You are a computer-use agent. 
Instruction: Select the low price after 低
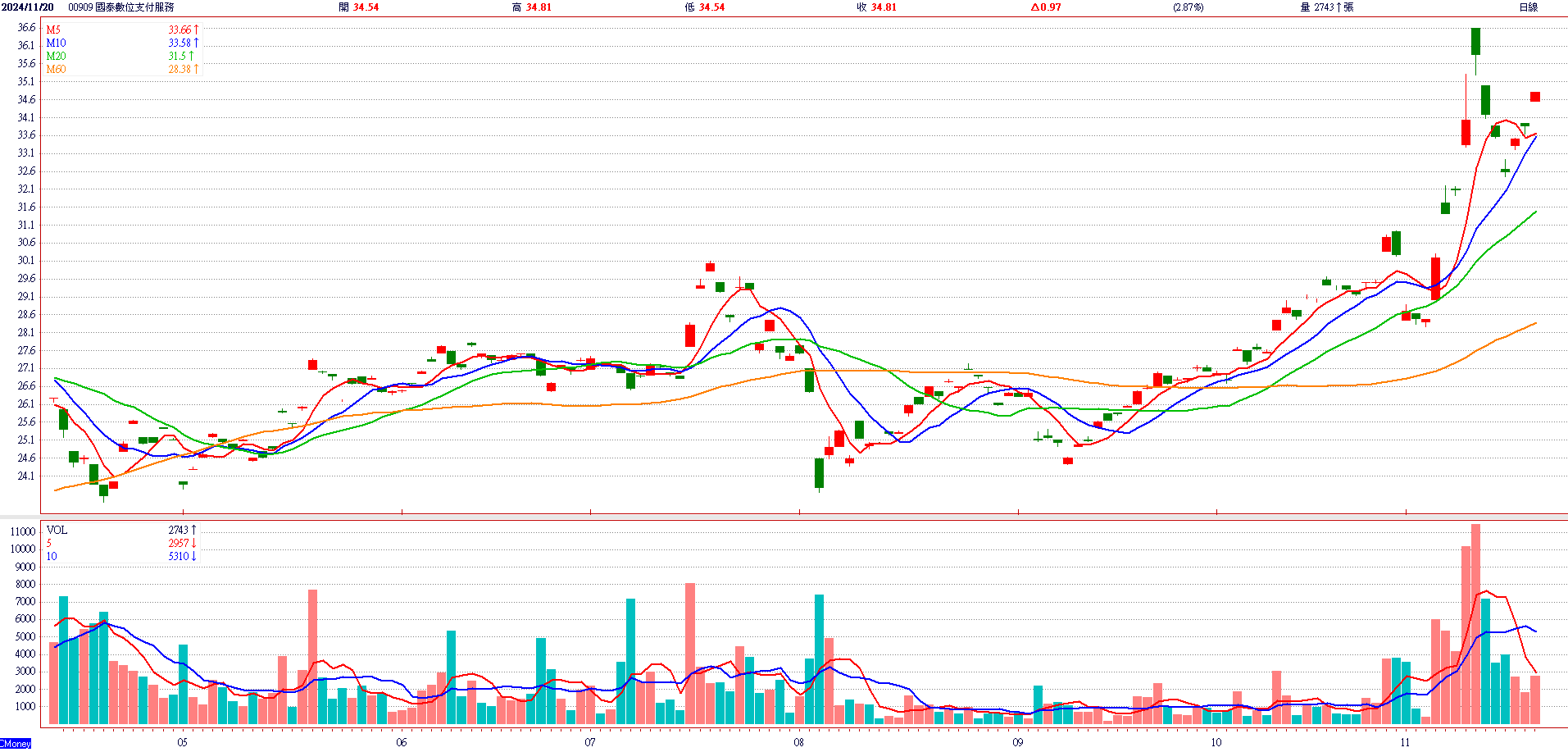711,7
